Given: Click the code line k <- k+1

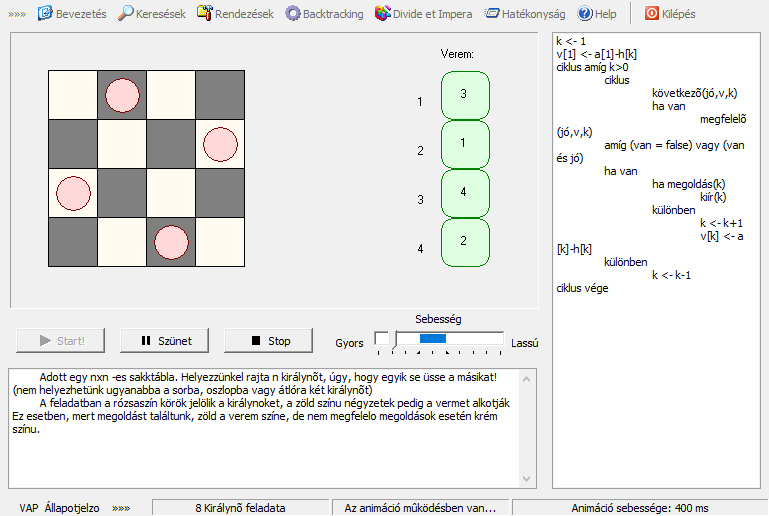Looking at the screenshot, I should tap(721, 223).
